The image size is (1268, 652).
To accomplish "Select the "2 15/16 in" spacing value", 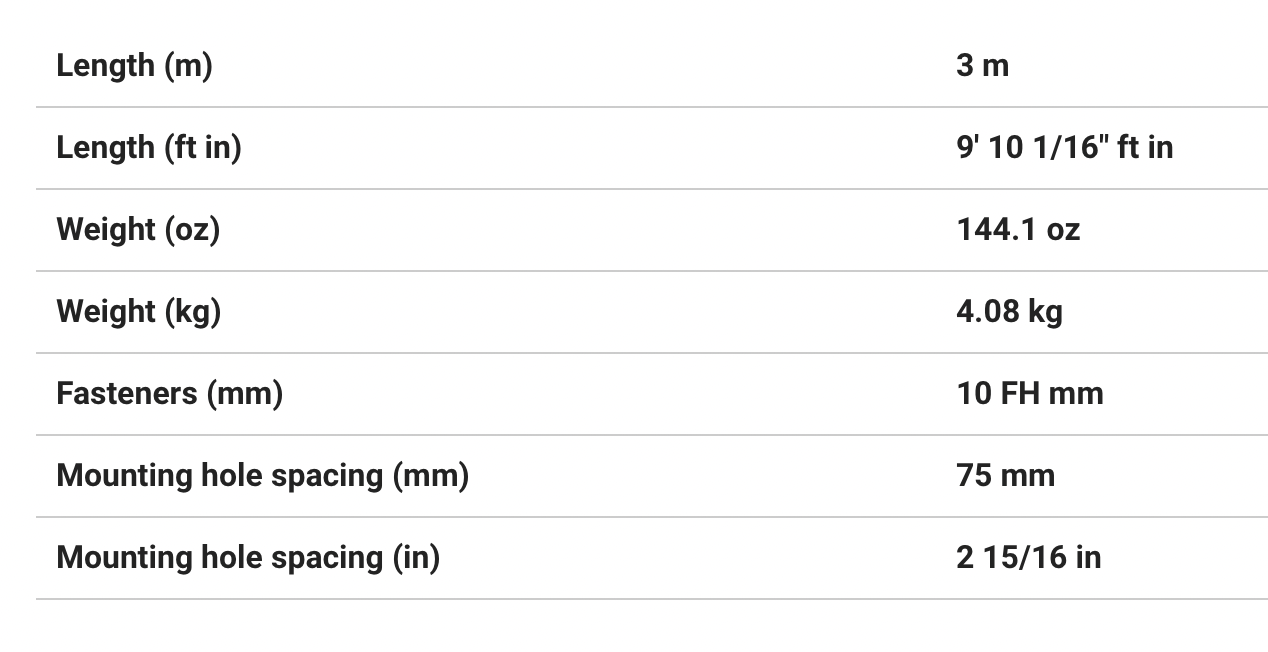I will 1028,558.
